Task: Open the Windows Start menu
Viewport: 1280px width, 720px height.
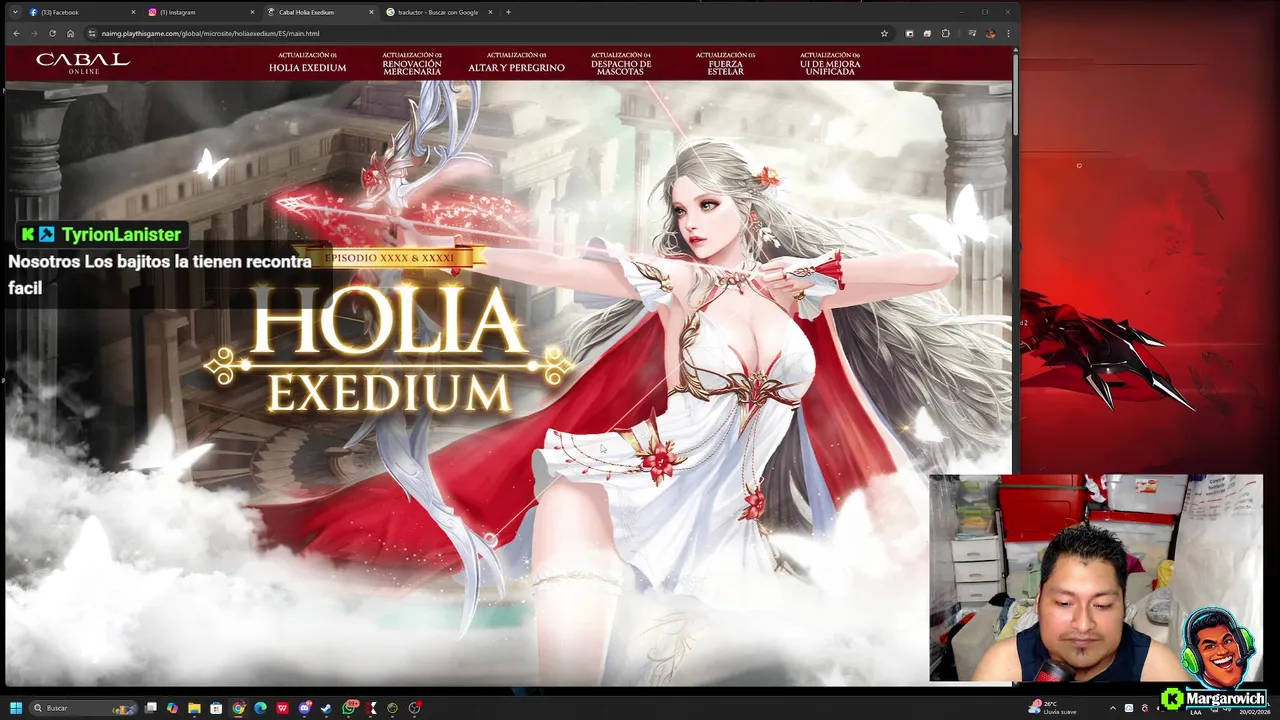Action: [16, 708]
